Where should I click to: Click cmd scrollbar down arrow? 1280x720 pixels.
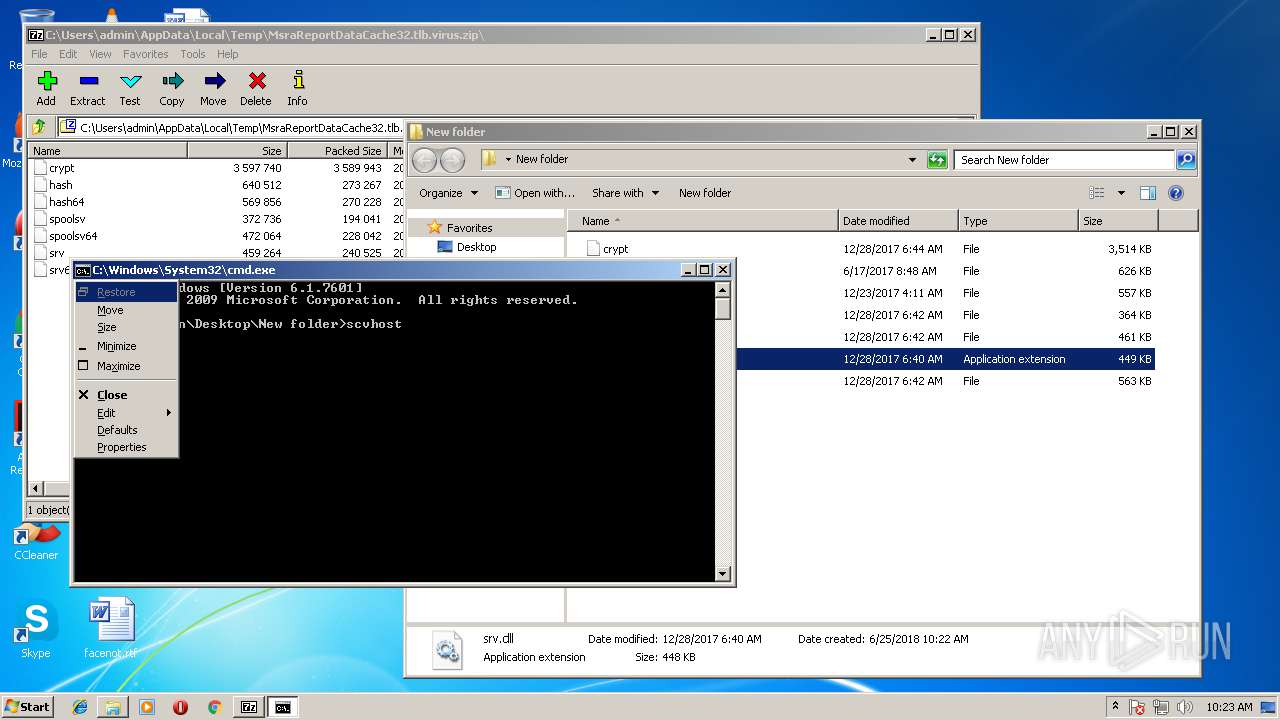tap(723, 574)
